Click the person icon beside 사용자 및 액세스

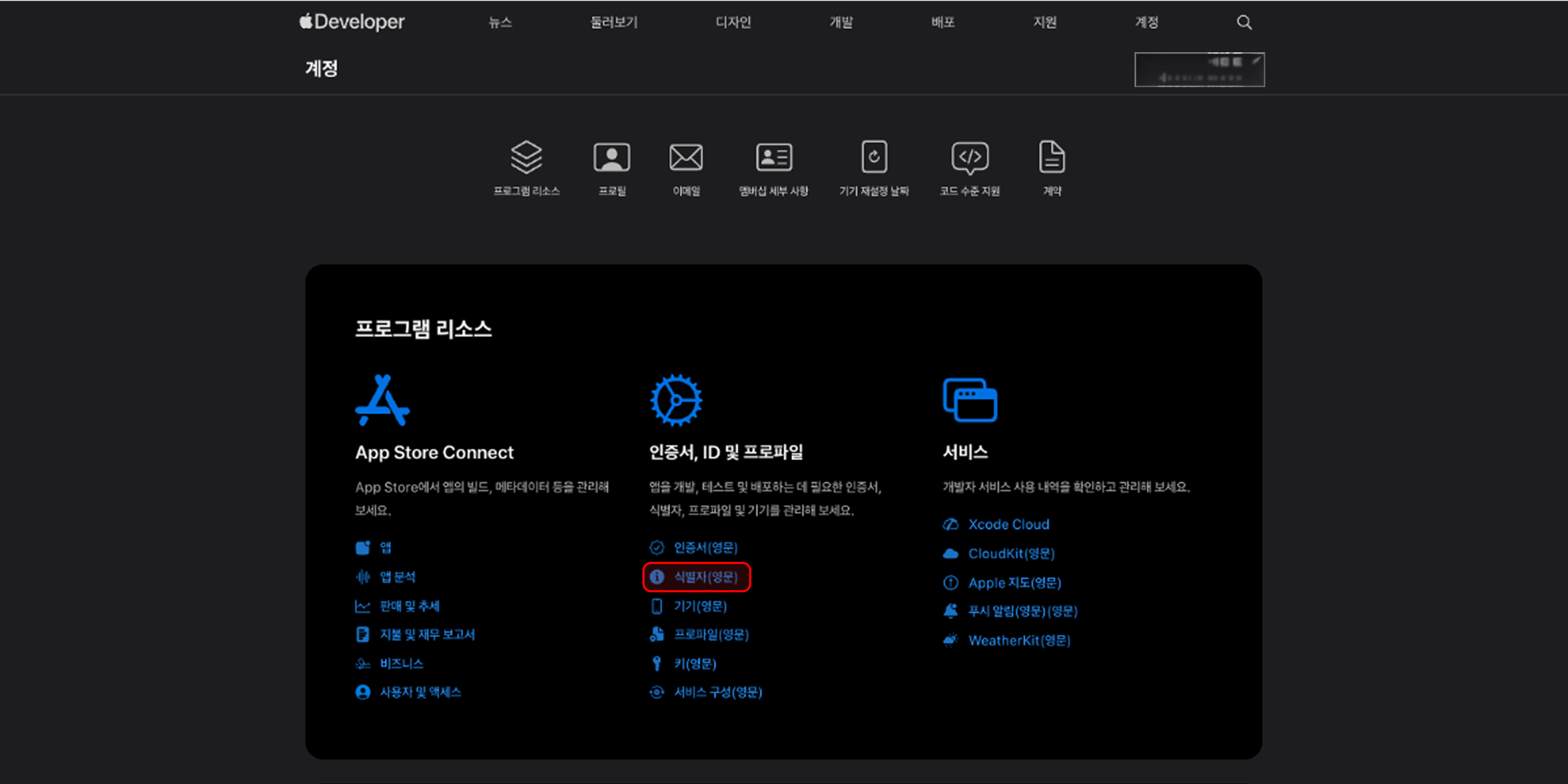(x=363, y=692)
